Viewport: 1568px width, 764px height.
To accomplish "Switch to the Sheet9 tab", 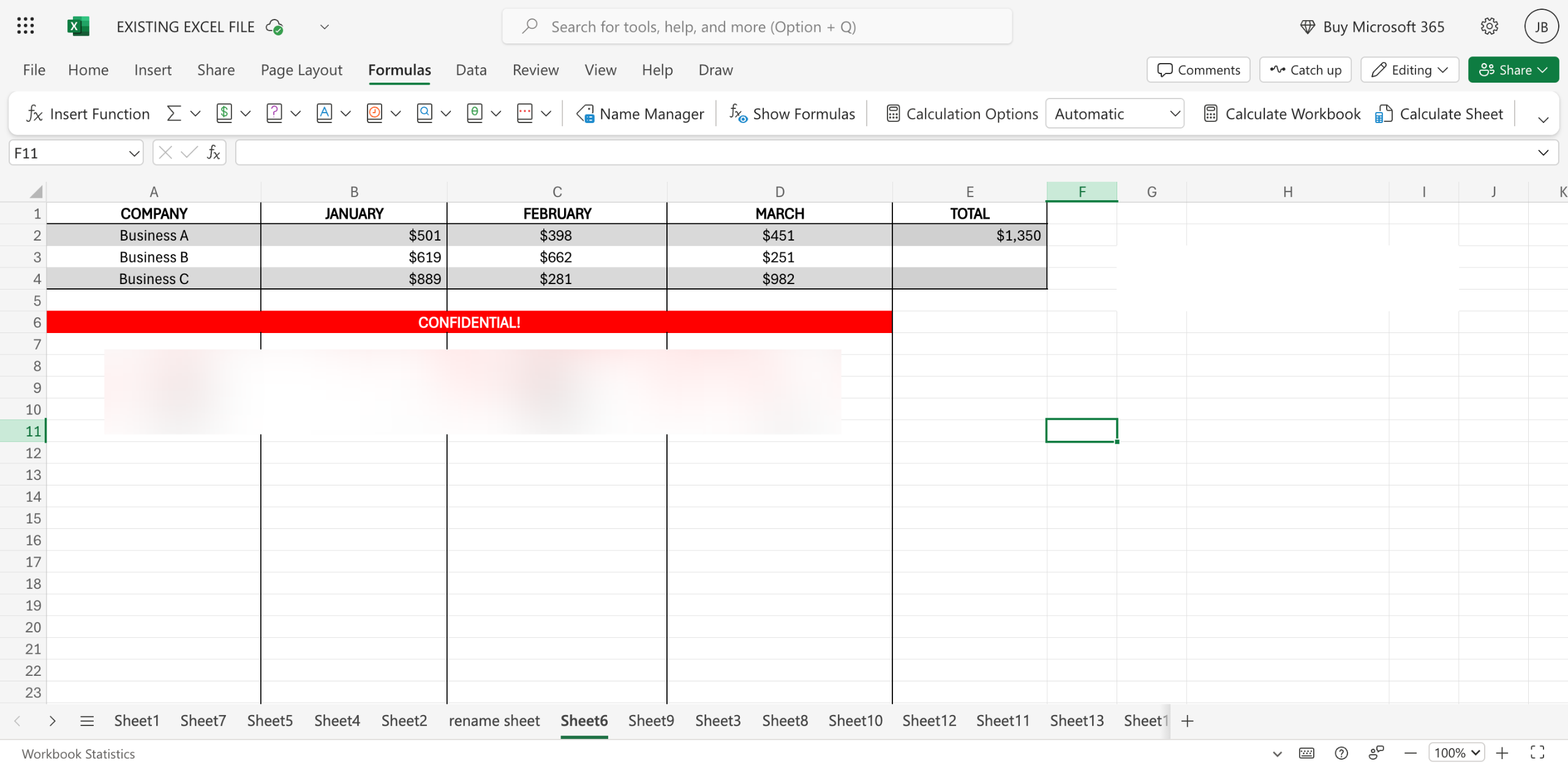I will point(650,721).
